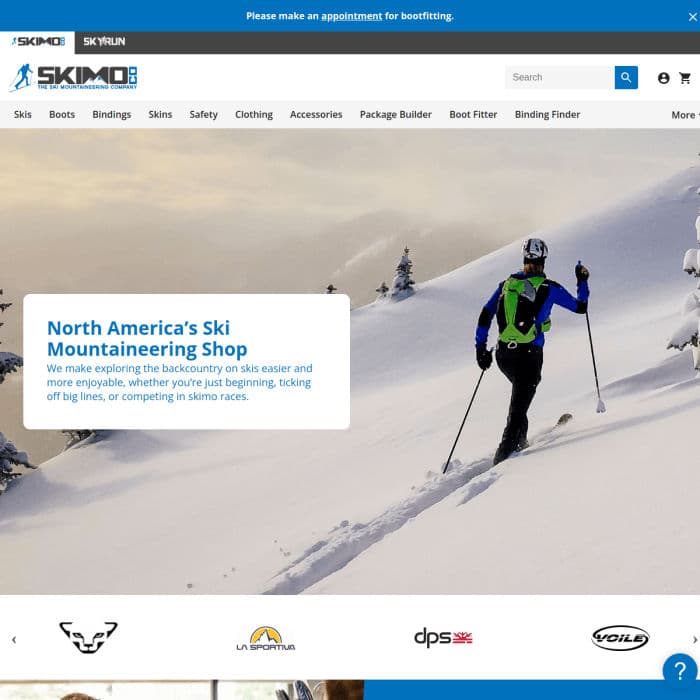Switch to the Skyrun site tab

(104, 42)
